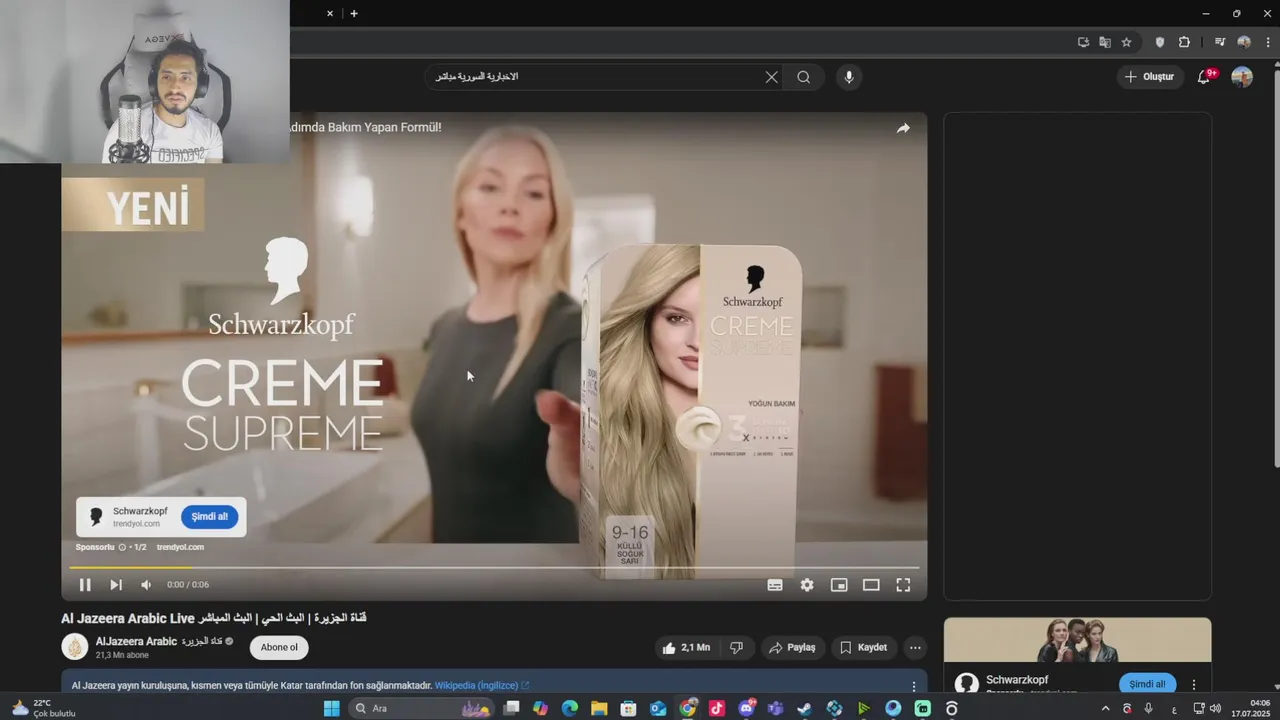Screen dimensions: 1280x720
Task: Open Chrome media controls icon
Action: [1220, 42]
